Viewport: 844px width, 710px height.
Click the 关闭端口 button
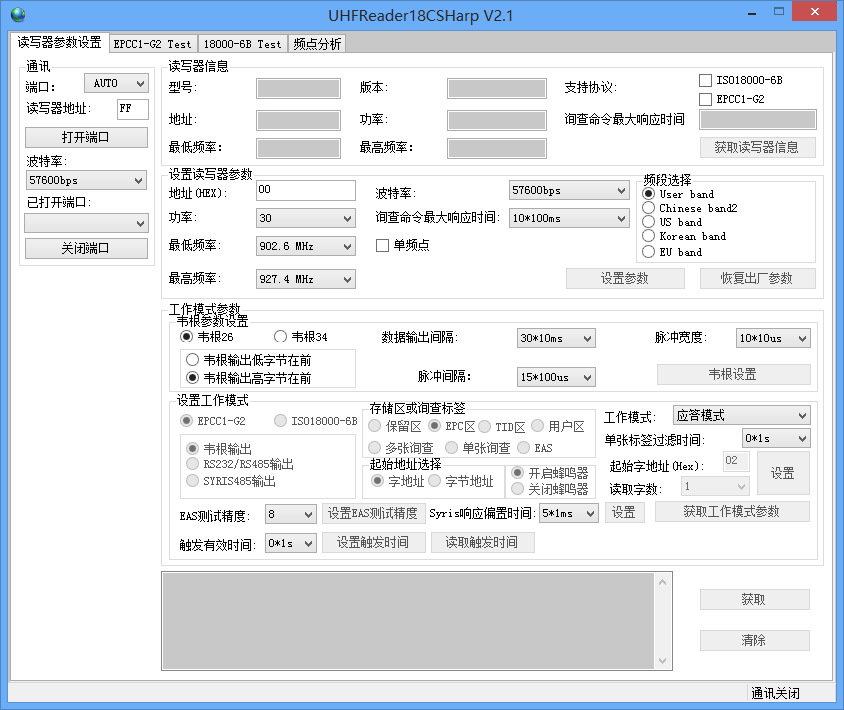point(86,248)
